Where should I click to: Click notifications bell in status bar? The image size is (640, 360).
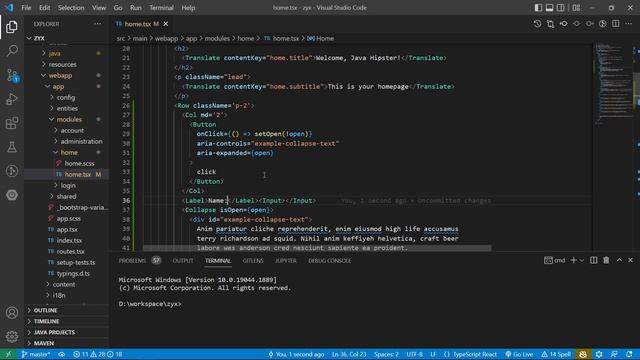click(629, 354)
